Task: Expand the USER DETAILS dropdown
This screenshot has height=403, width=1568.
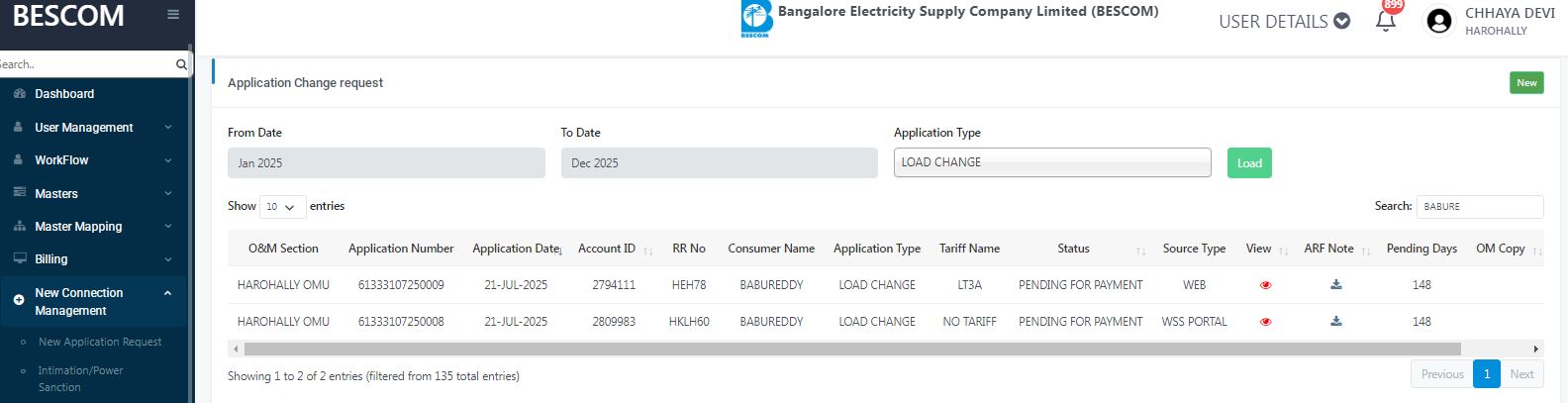Action: (1284, 21)
